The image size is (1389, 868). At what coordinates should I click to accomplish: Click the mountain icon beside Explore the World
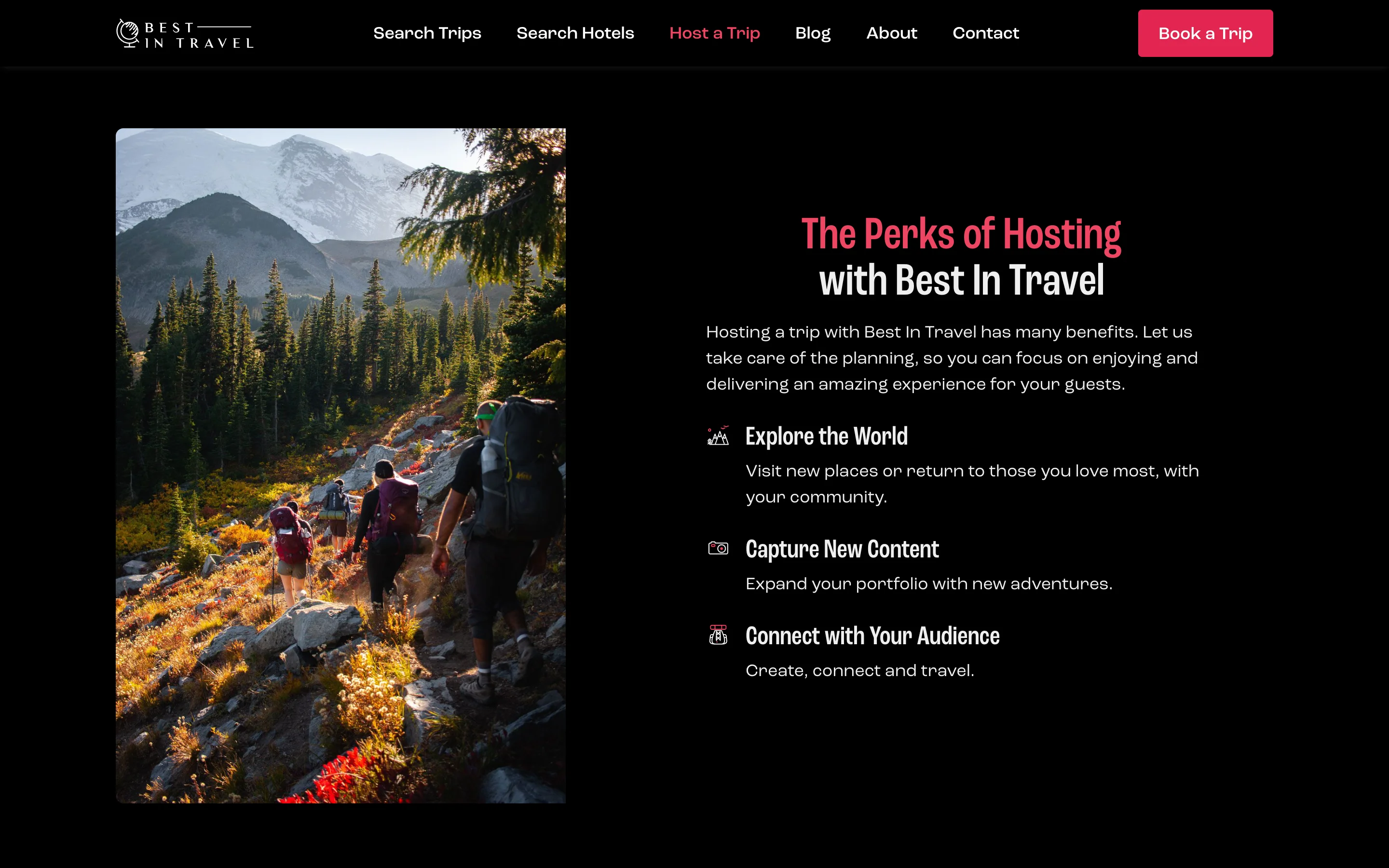[718, 436]
